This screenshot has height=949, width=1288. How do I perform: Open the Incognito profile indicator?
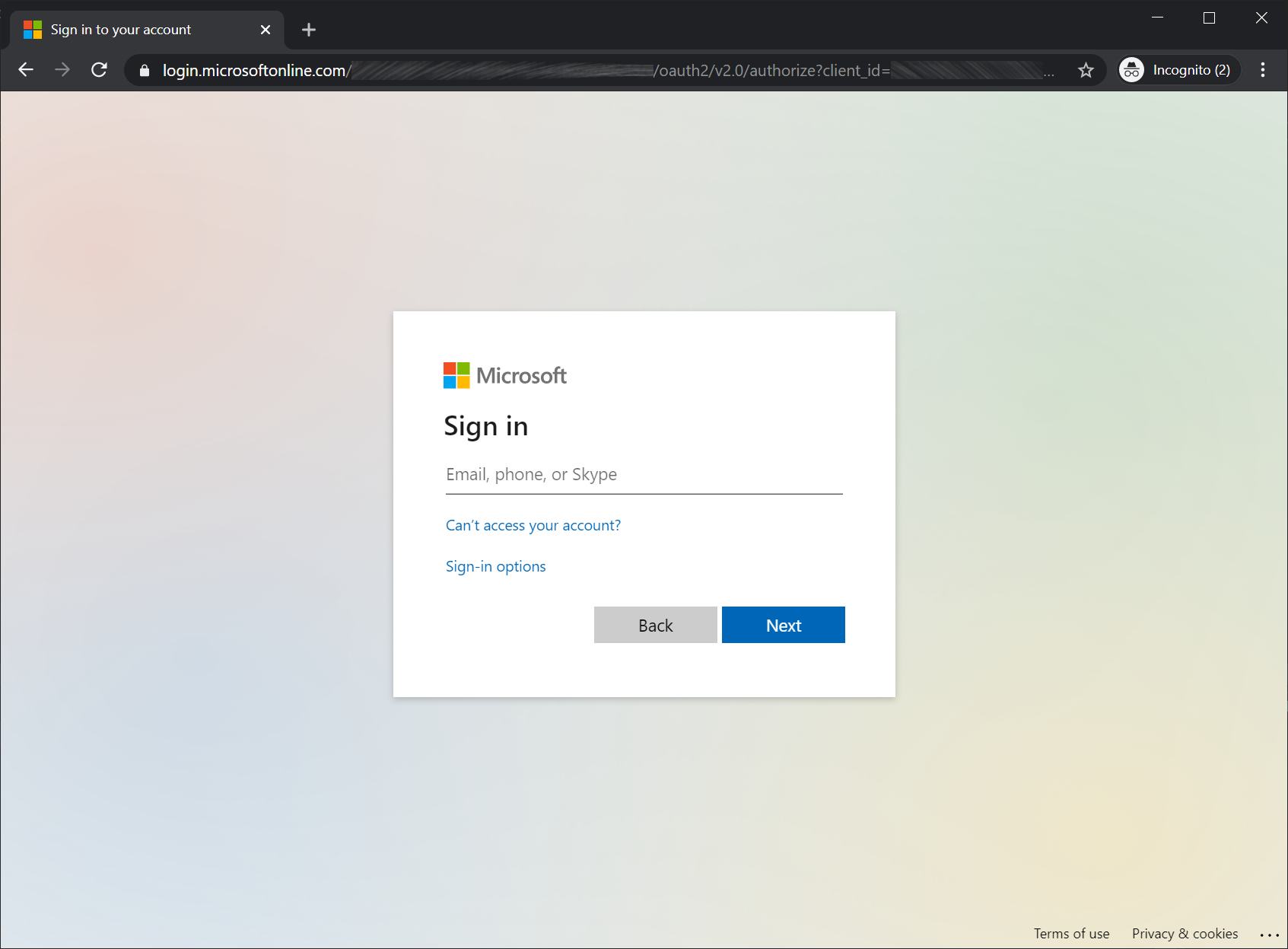[x=1178, y=70]
